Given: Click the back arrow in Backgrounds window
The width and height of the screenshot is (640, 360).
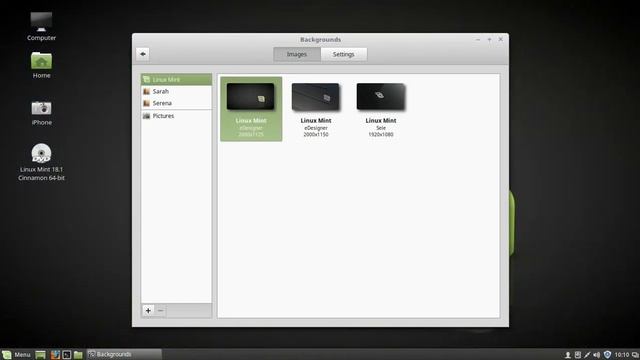Looking at the screenshot, I should (143, 54).
